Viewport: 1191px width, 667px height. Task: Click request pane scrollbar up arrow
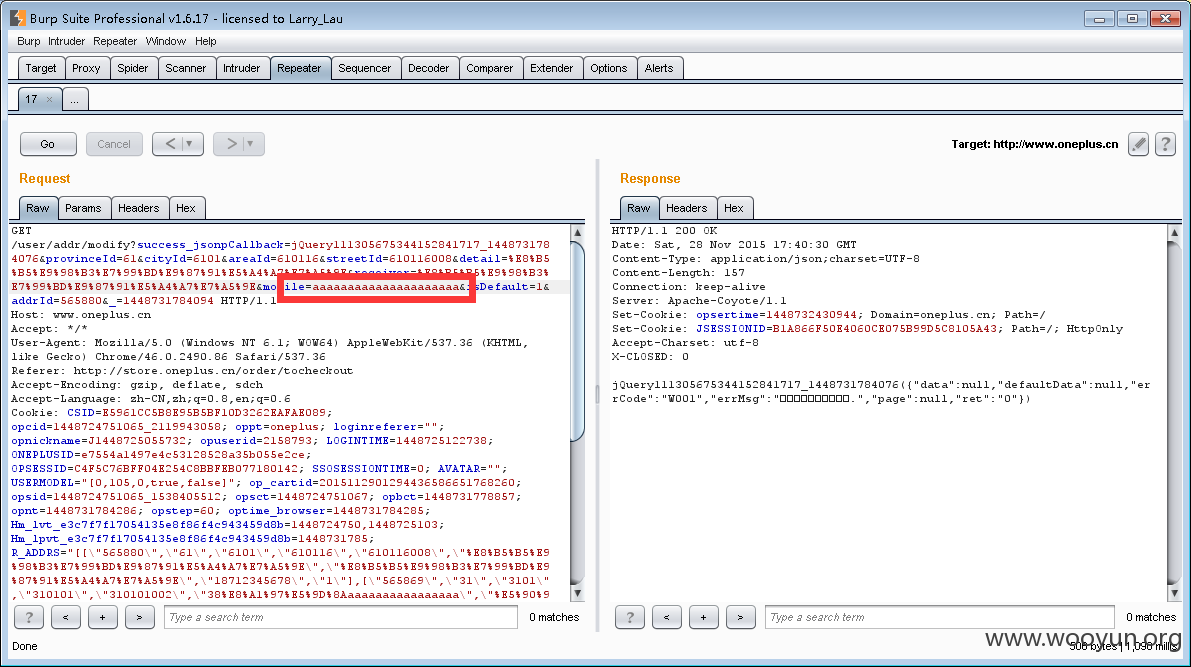[577, 232]
